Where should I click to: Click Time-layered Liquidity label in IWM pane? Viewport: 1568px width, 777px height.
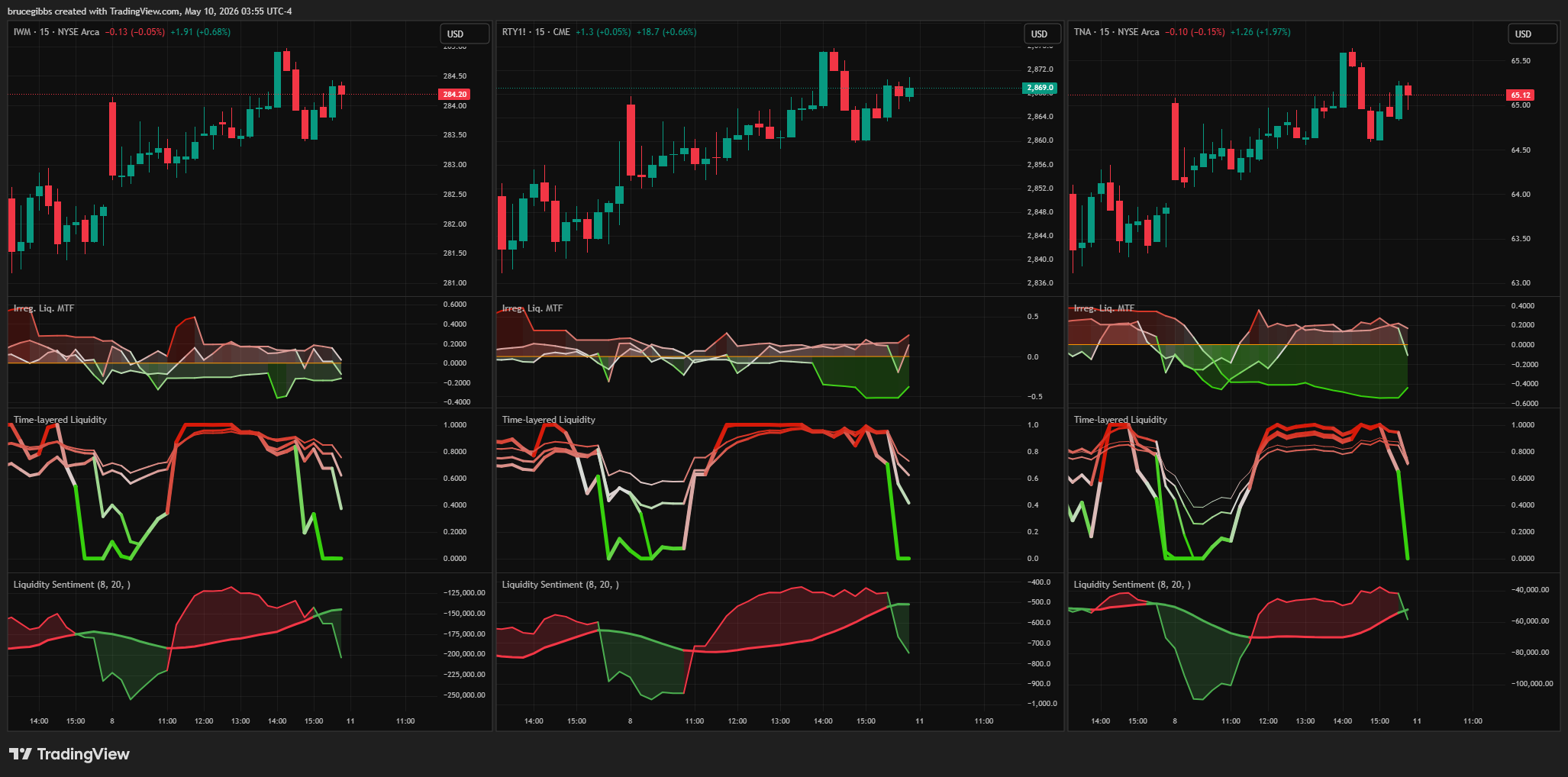point(60,420)
